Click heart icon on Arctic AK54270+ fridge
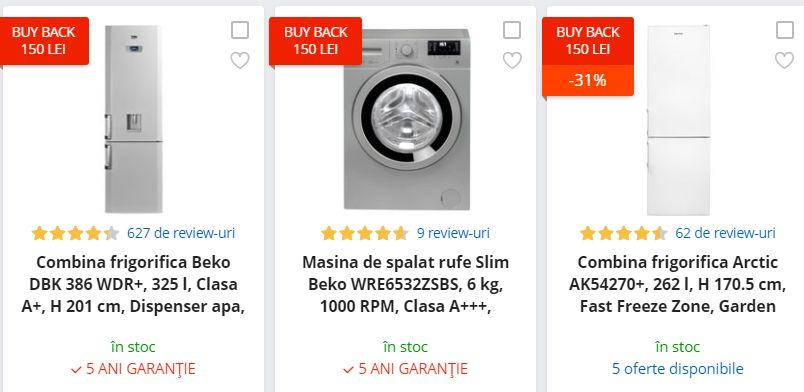 point(785,61)
